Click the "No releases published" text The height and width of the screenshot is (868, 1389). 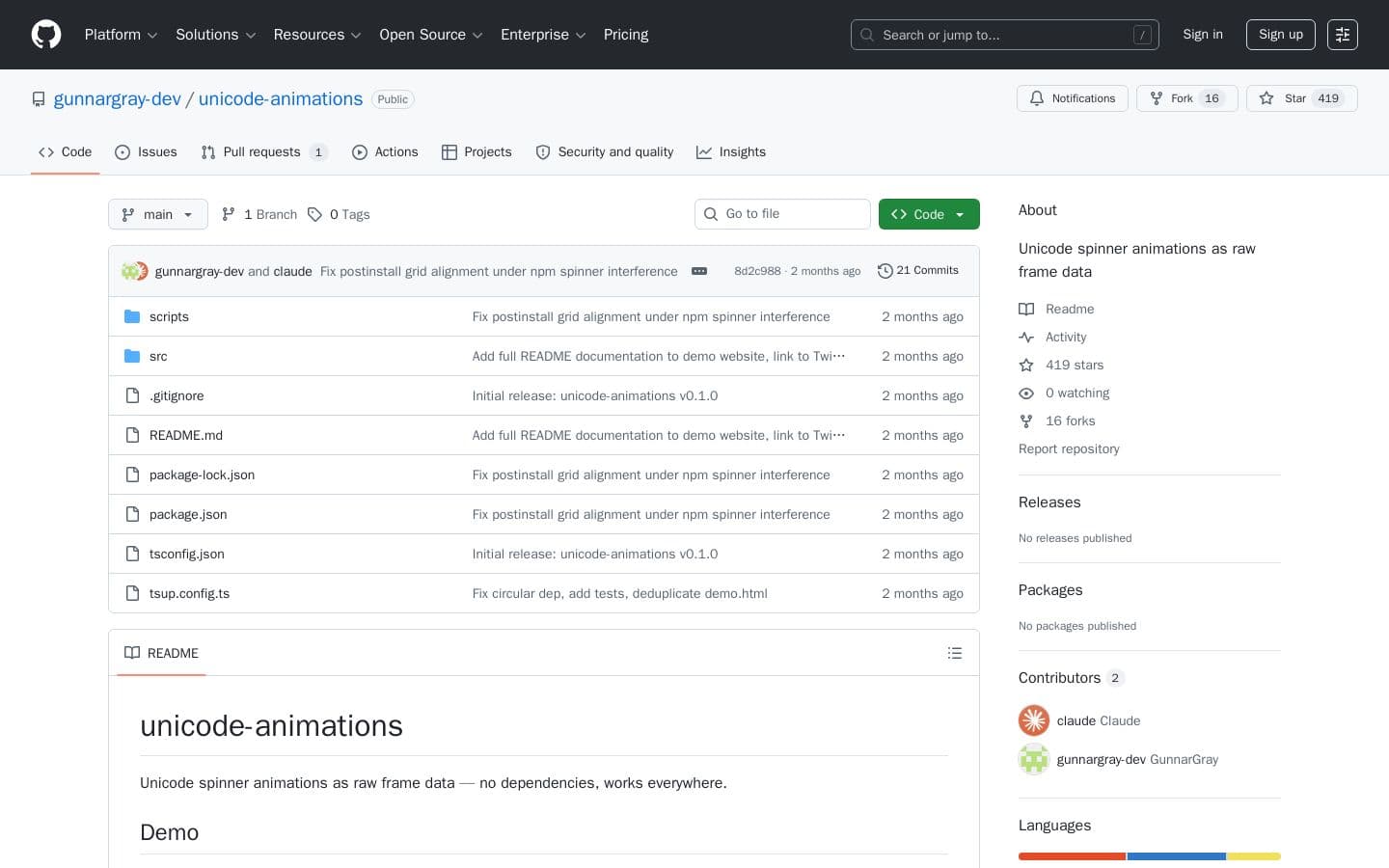click(1076, 538)
